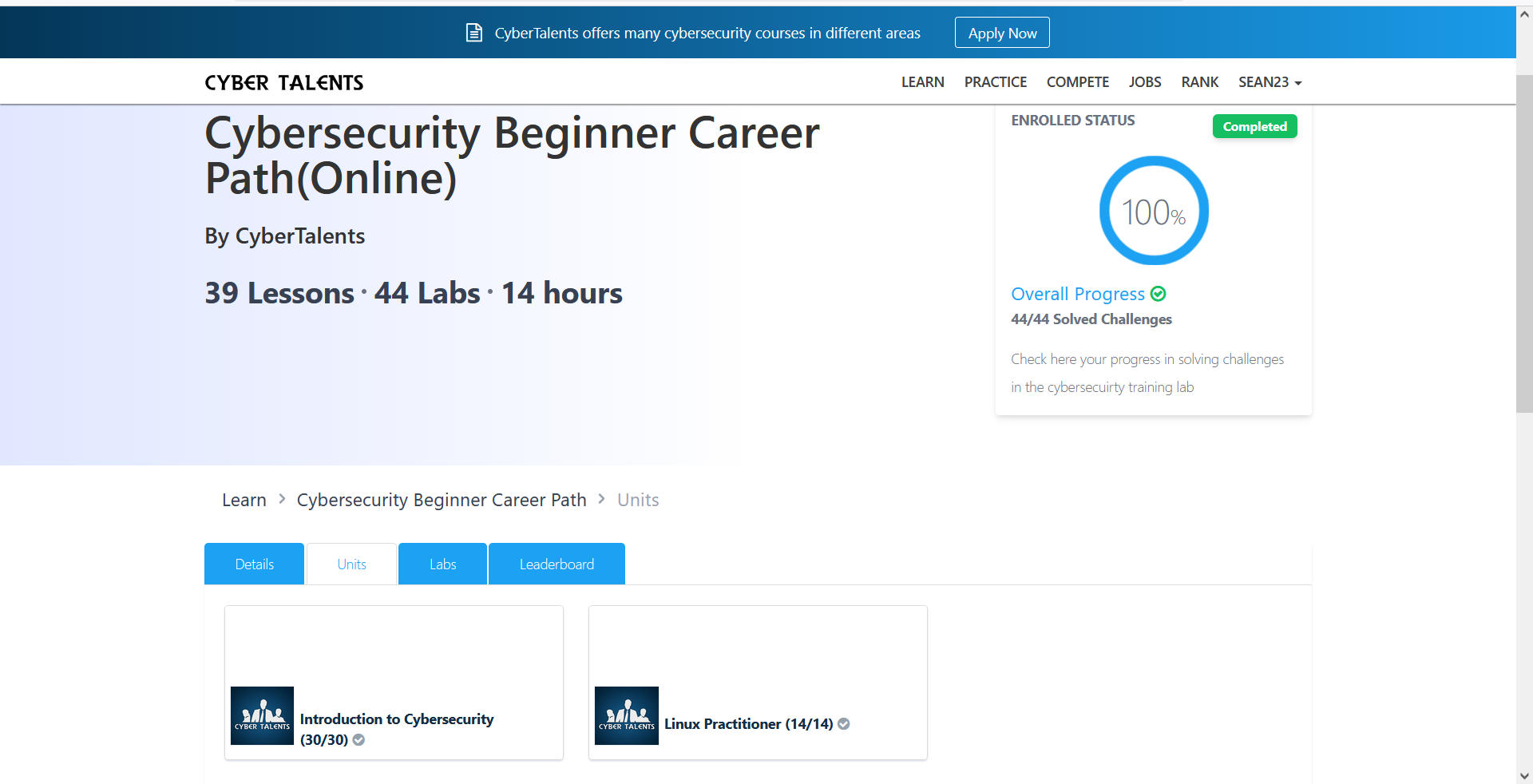Open the Linux Practitioner (14/14) title
1533x784 pixels.
coord(749,724)
